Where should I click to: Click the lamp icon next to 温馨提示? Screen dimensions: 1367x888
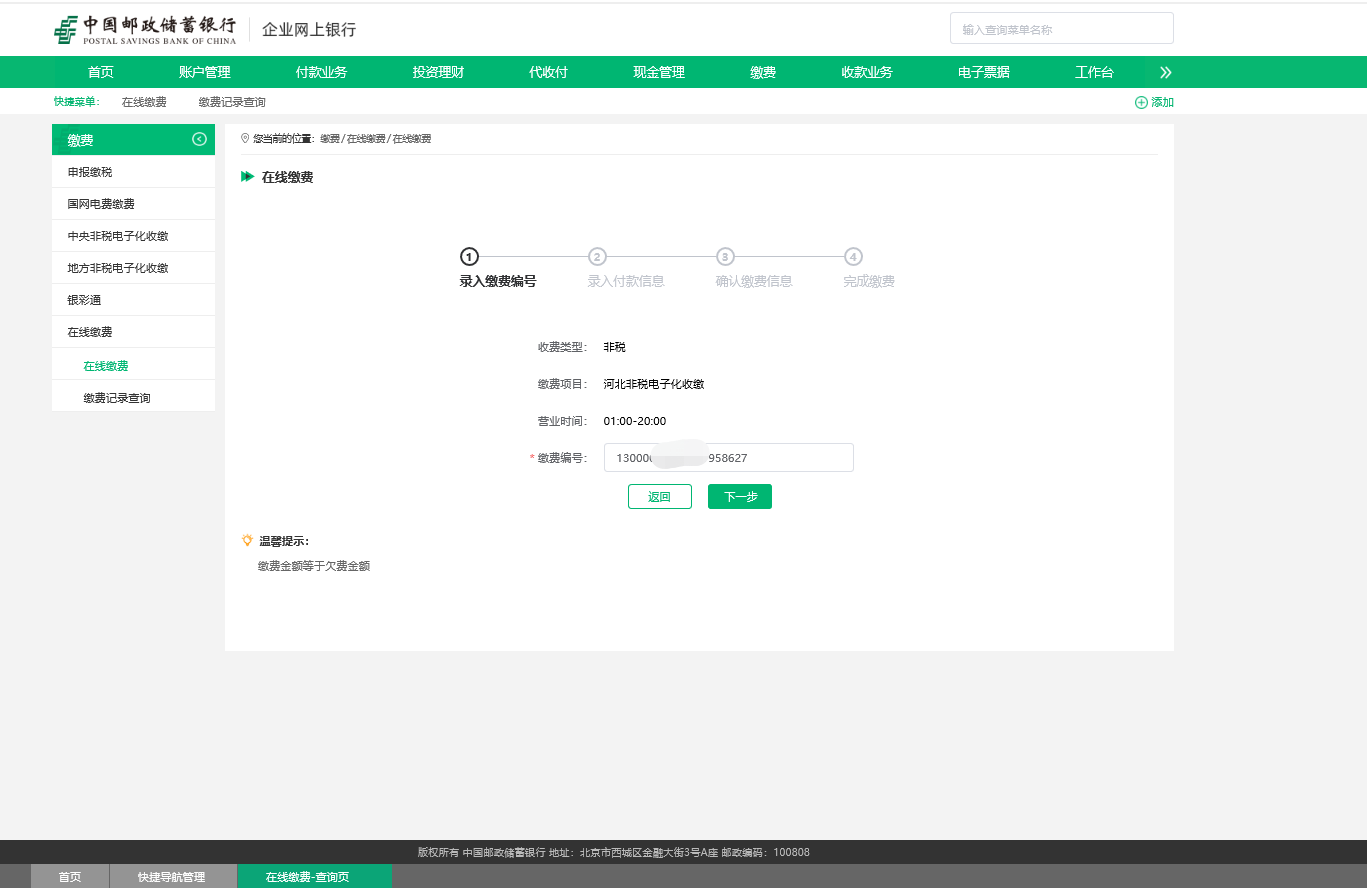pyautogui.click(x=245, y=538)
